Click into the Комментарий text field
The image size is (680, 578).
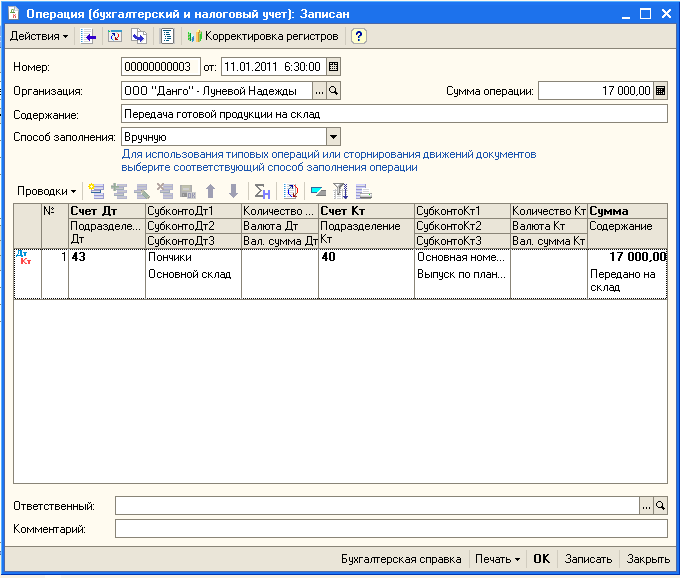click(390, 528)
